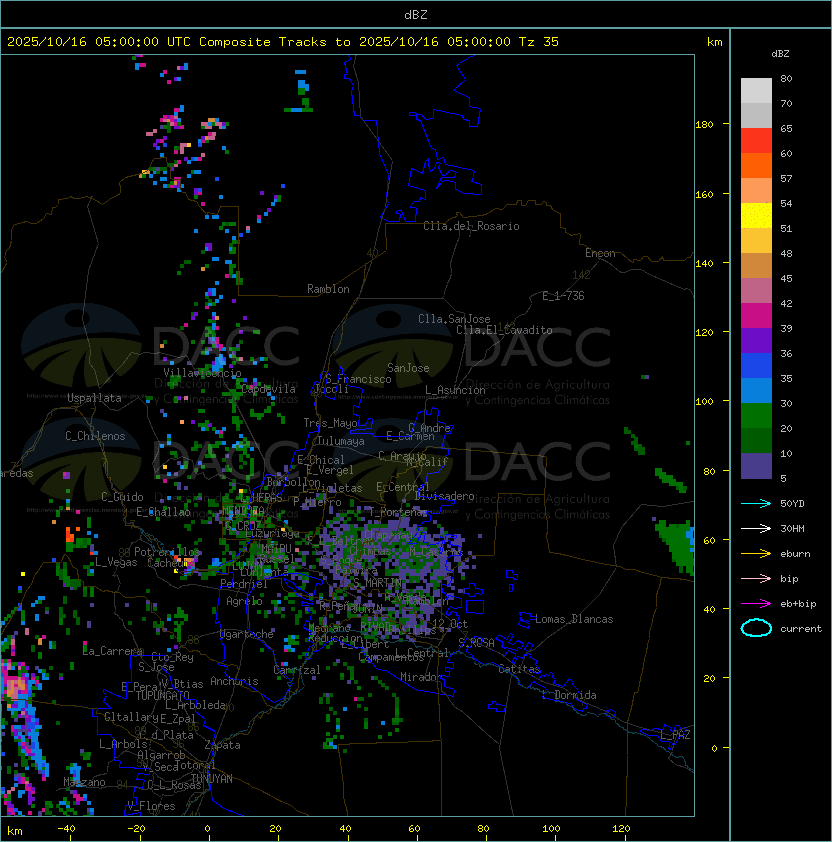Pick the magenta 42–39 dBZ legend swatch
832x842 pixels.
(x=756, y=316)
